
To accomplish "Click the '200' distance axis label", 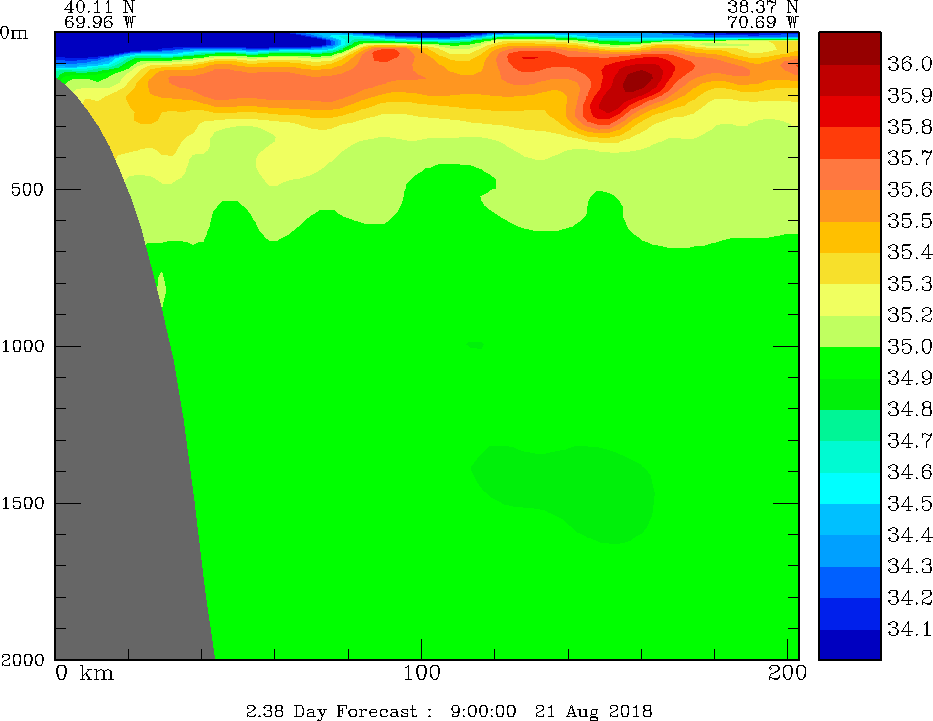I will (x=787, y=673).
